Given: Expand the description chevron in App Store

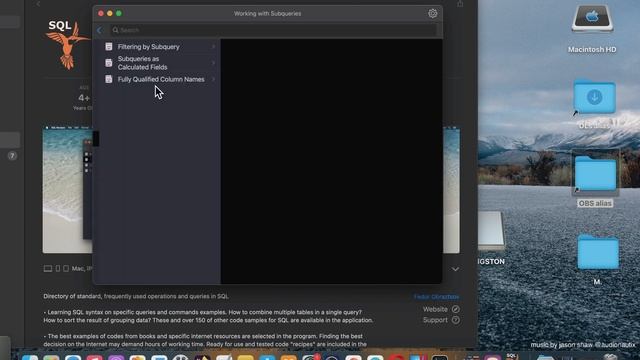Looking at the screenshot, I should [x=455, y=269].
